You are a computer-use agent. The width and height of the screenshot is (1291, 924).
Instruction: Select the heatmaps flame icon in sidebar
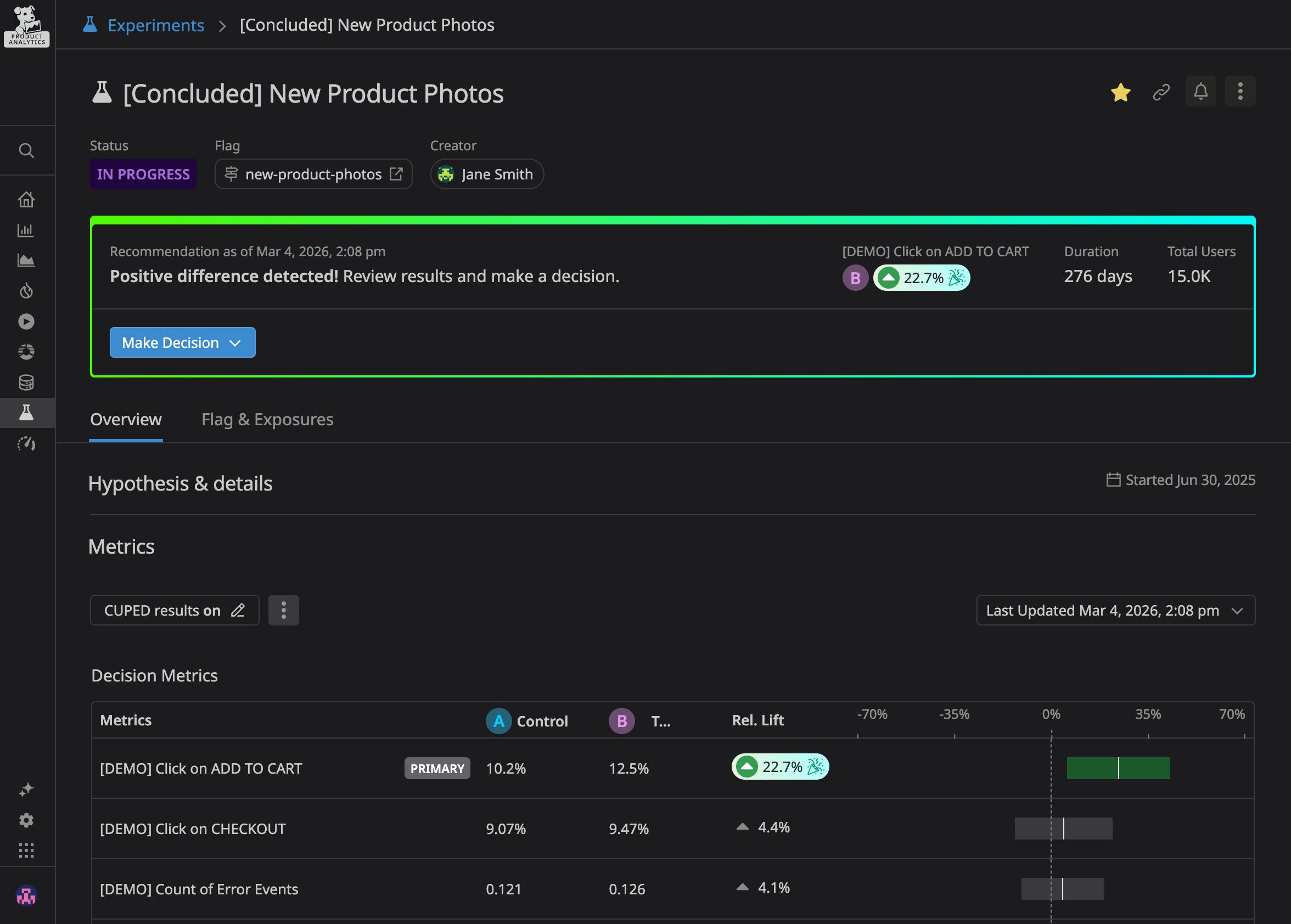(27, 291)
